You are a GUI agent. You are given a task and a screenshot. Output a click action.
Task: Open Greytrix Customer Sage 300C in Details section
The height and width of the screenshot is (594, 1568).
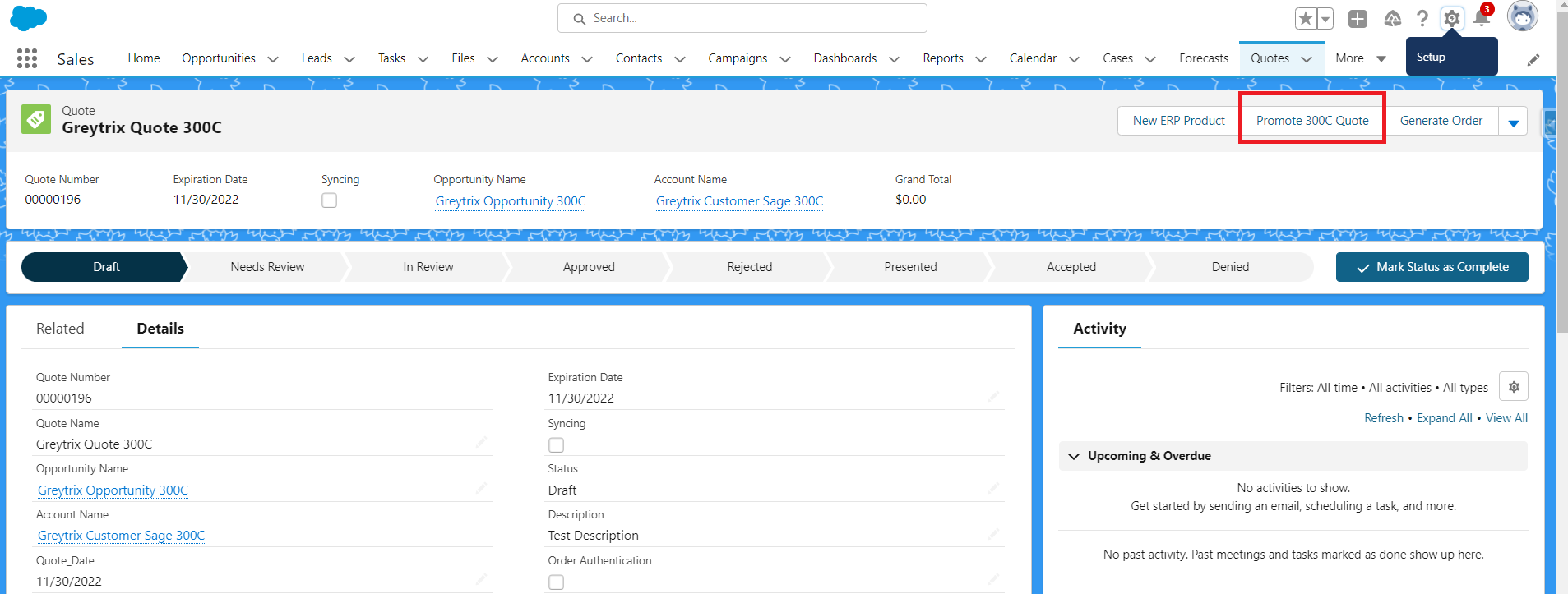pos(121,536)
